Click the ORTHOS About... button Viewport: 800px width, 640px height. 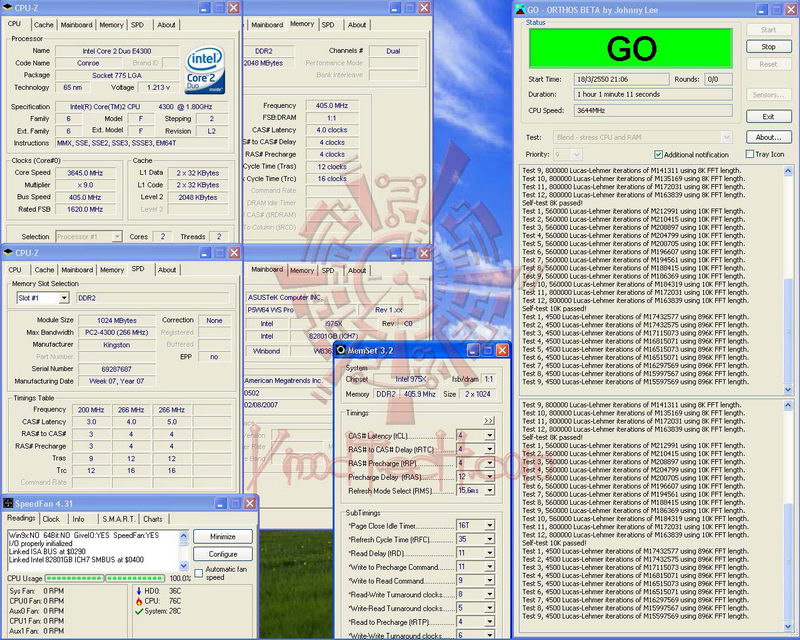point(768,137)
